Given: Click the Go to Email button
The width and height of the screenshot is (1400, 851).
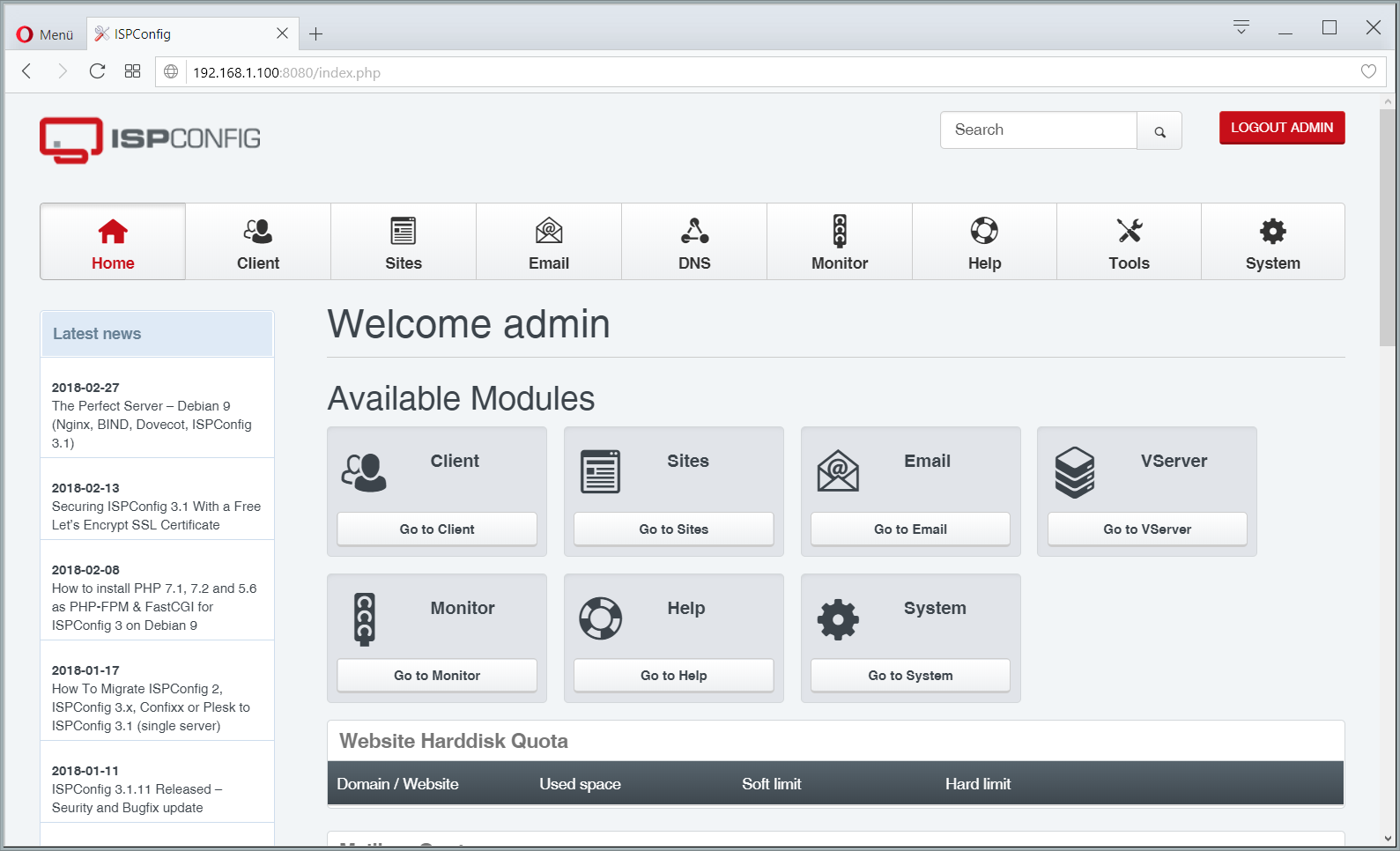Looking at the screenshot, I should click(x=910, y=529).
